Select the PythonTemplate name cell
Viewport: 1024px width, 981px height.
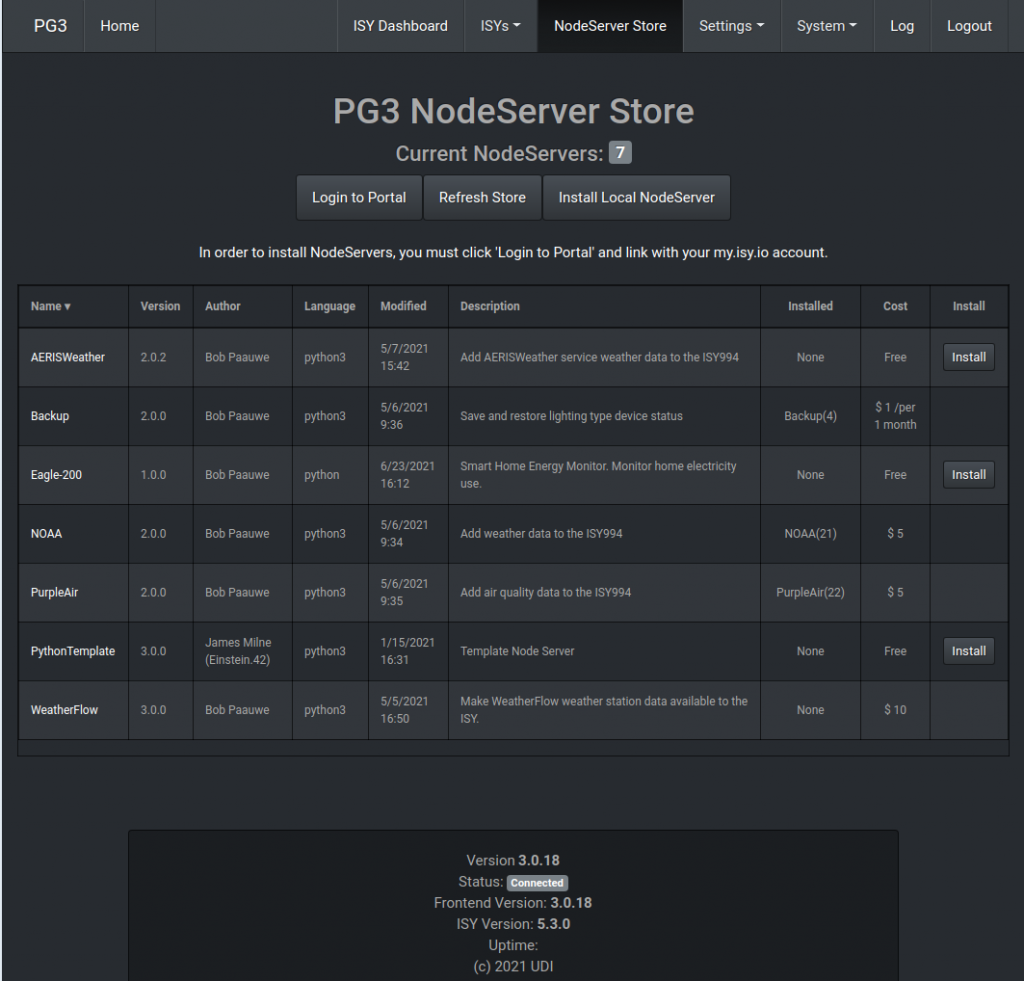tap(72, 651)
